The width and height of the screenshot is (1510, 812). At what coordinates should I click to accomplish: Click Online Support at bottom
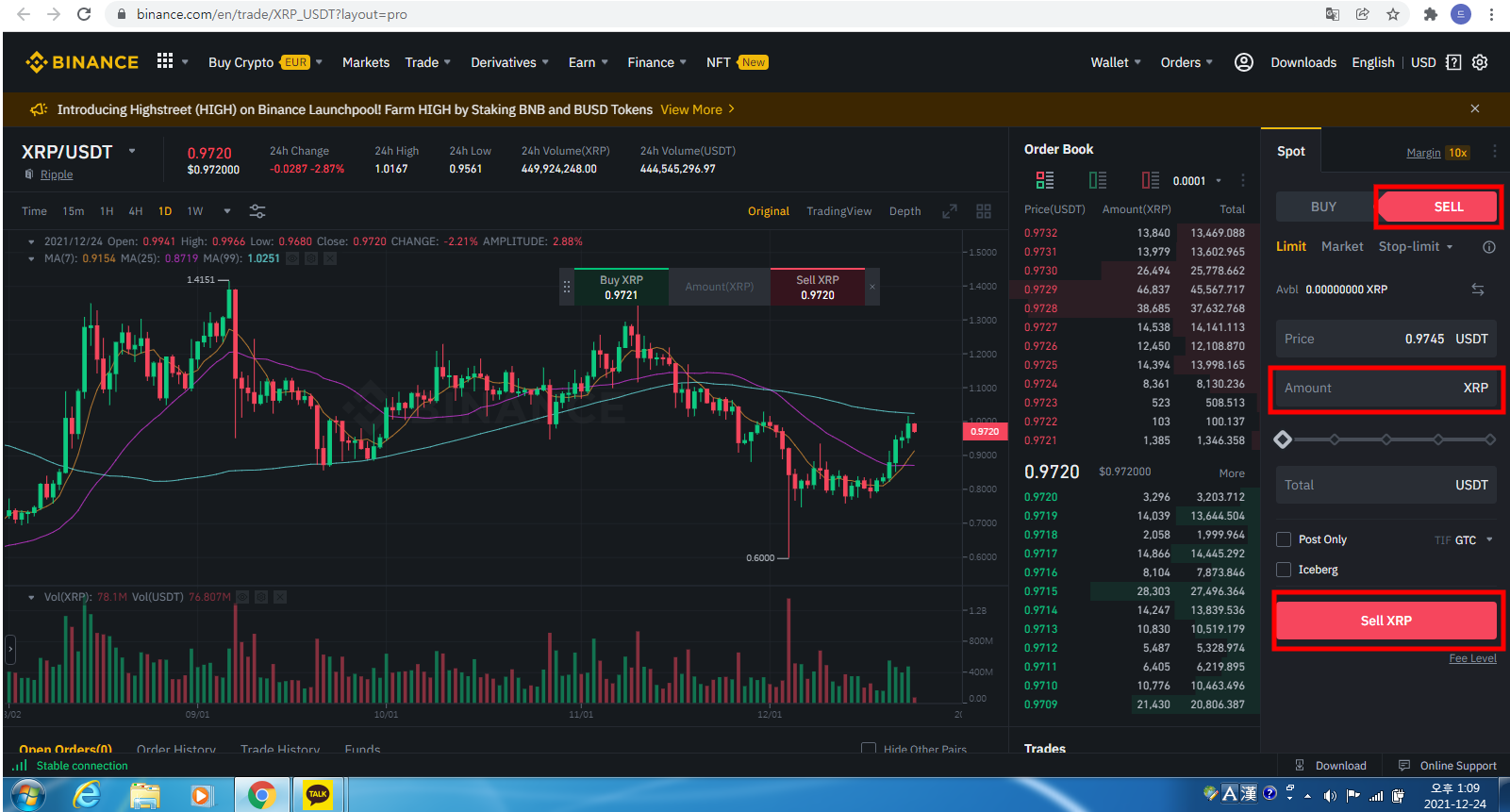click(x=1448, y=766)
